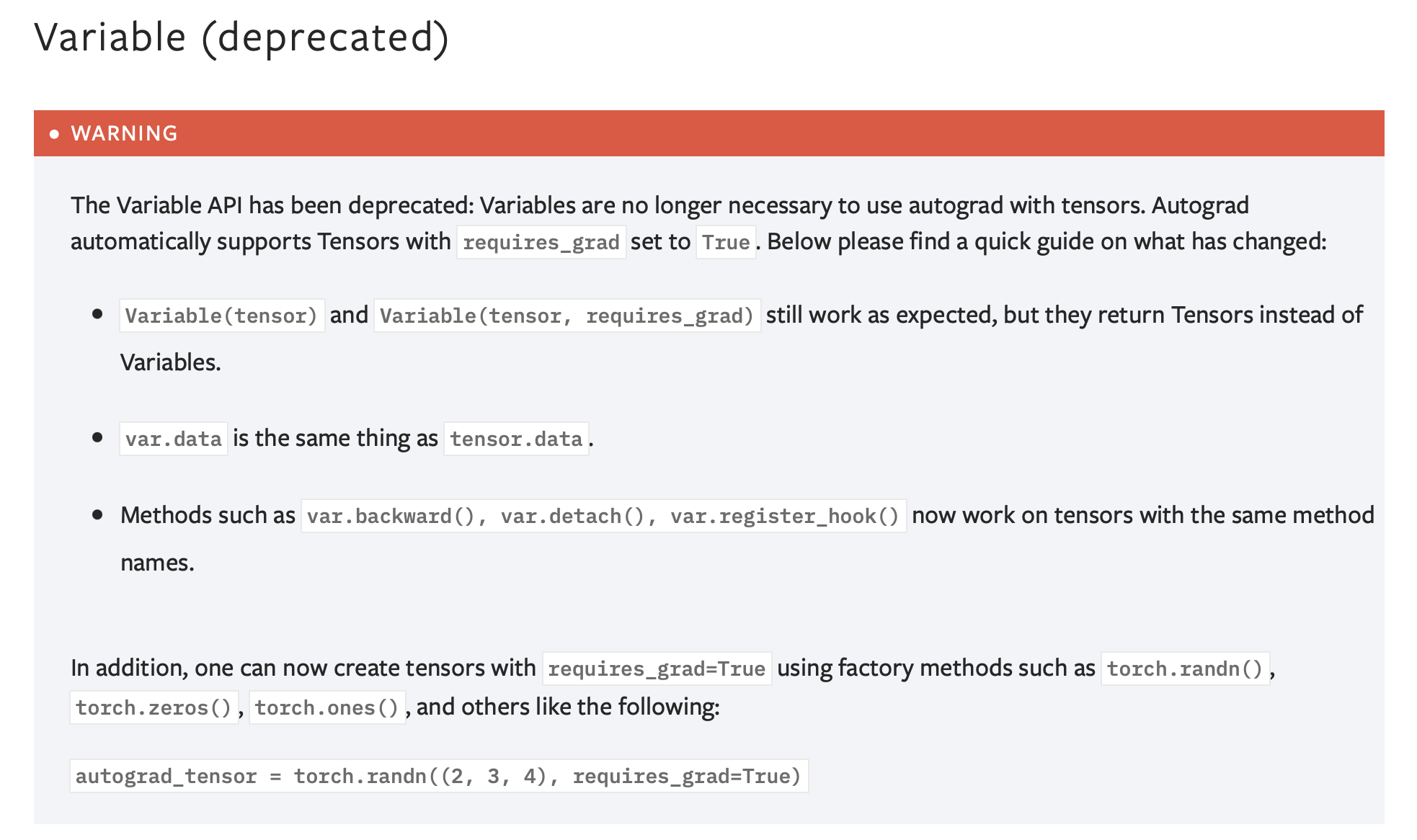Select the Variable(tensor) code snippet

[x=221, y=316]
